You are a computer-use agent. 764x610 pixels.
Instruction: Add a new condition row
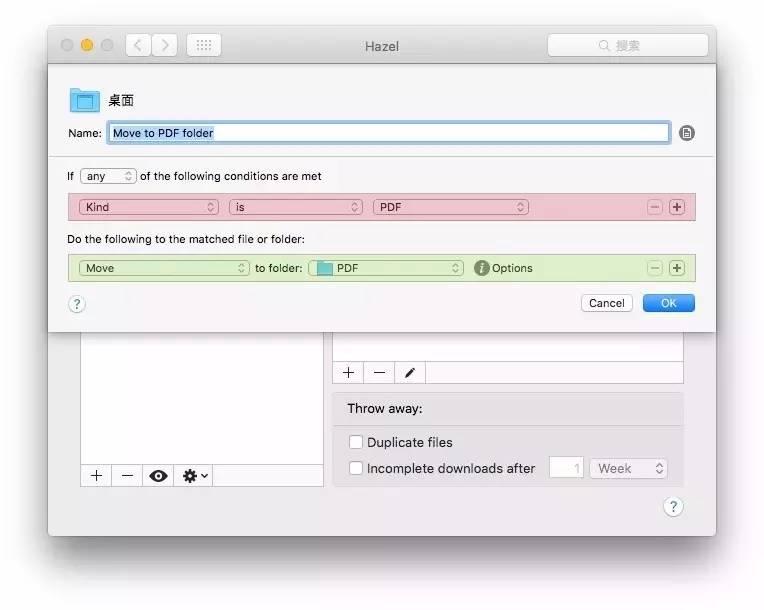click(676, 207)
